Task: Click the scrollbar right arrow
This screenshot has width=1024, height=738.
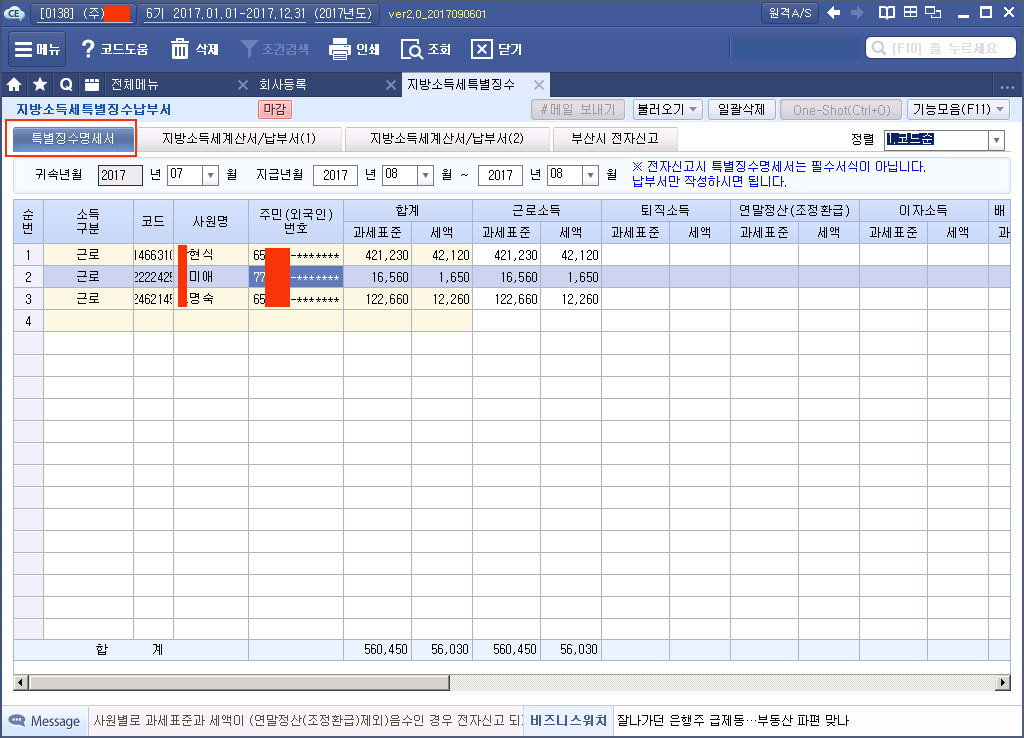Action: pos(1002,683)
